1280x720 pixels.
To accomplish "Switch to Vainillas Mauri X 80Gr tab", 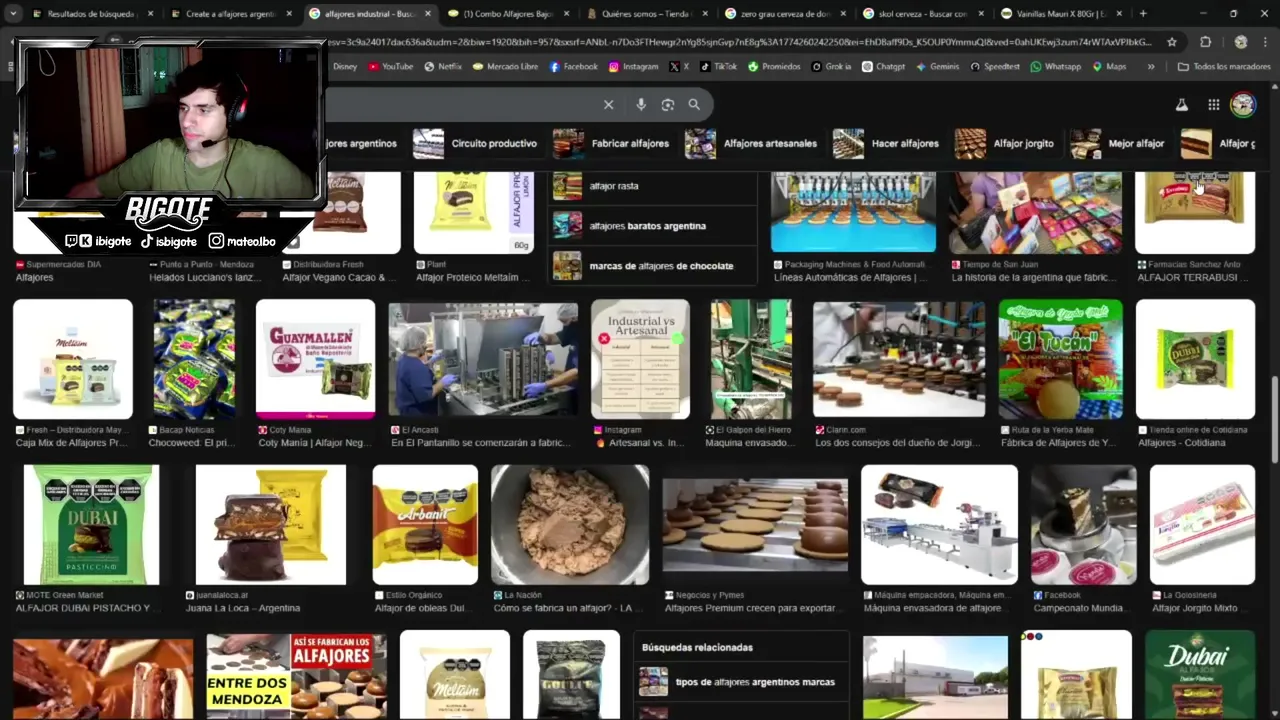I will pyautogui.click(x=1060, y=14).
